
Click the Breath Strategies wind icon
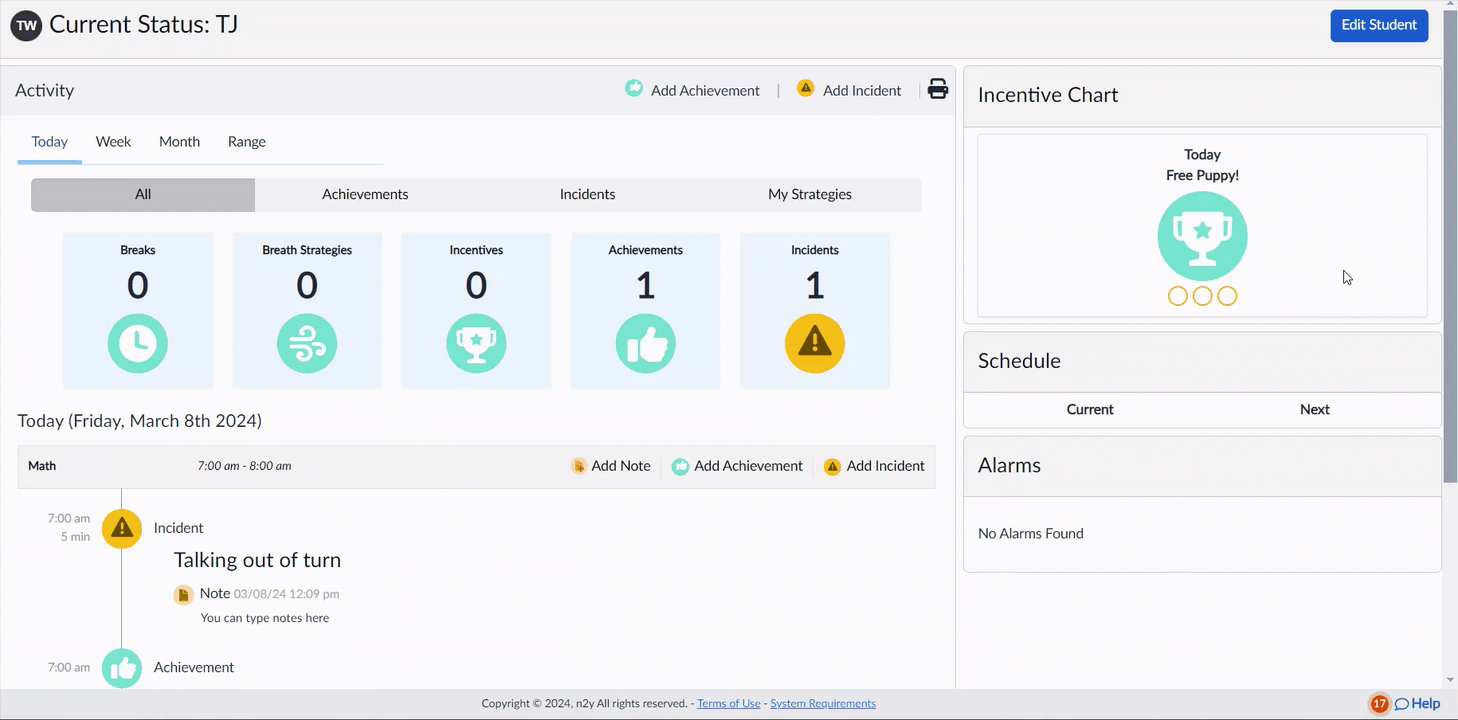pos(307,343)
